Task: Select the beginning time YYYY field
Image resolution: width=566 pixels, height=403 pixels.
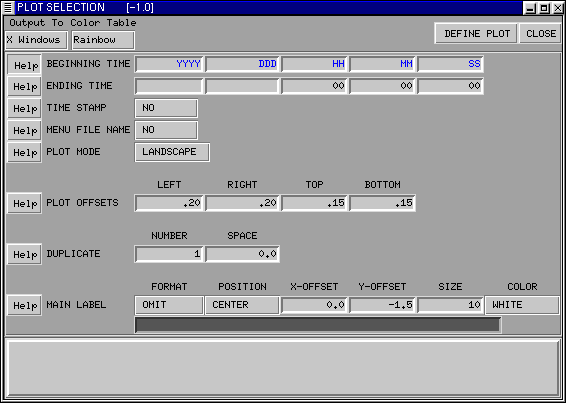Action: (x=169, y=64)
